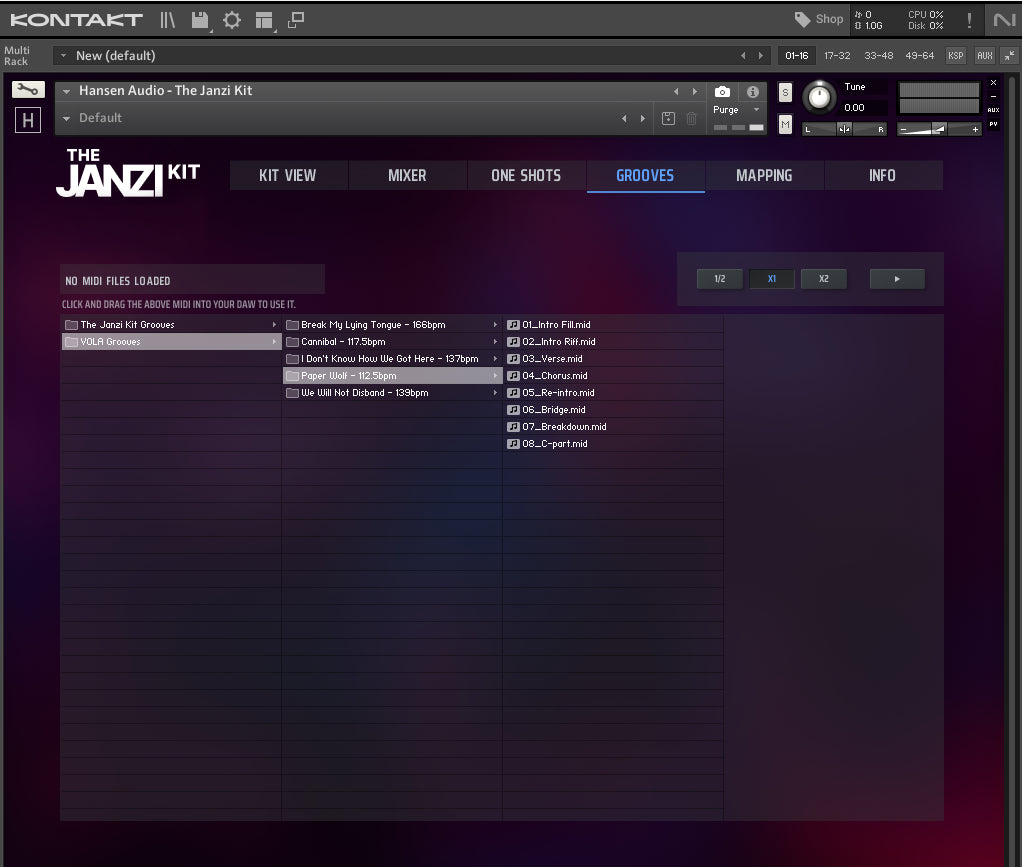The image size is (1022, 867).
Task: Switch to the Kit View tab
Action: click(x=288, y=175)
